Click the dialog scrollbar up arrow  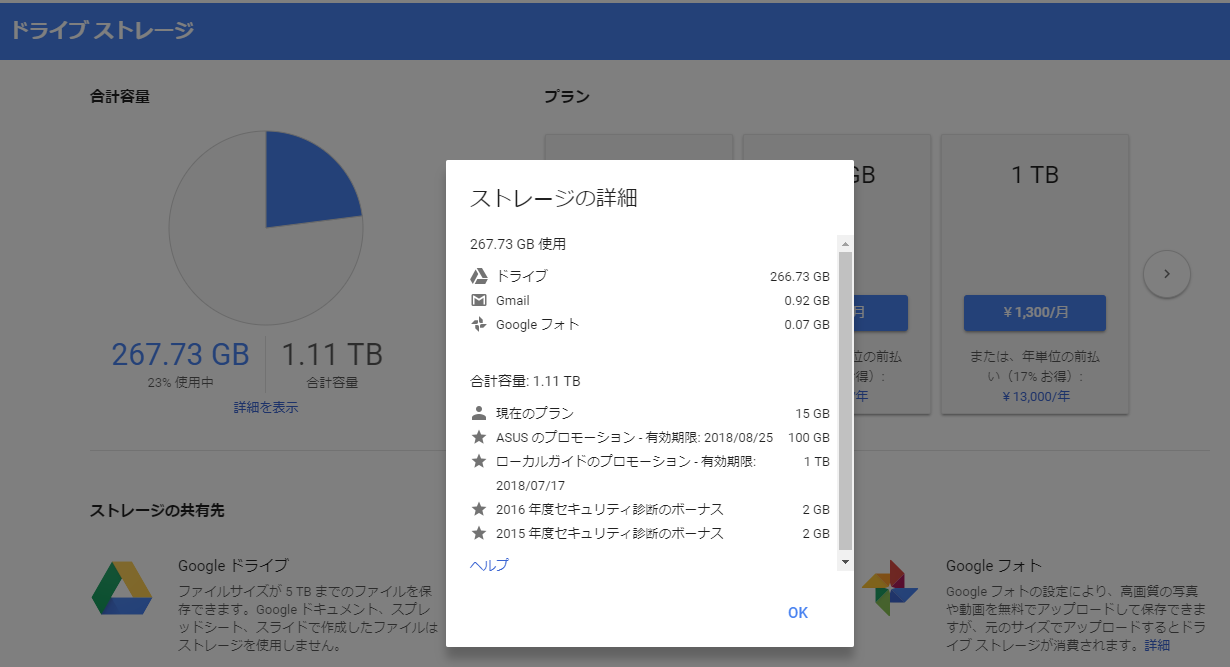tap(846, 244)
